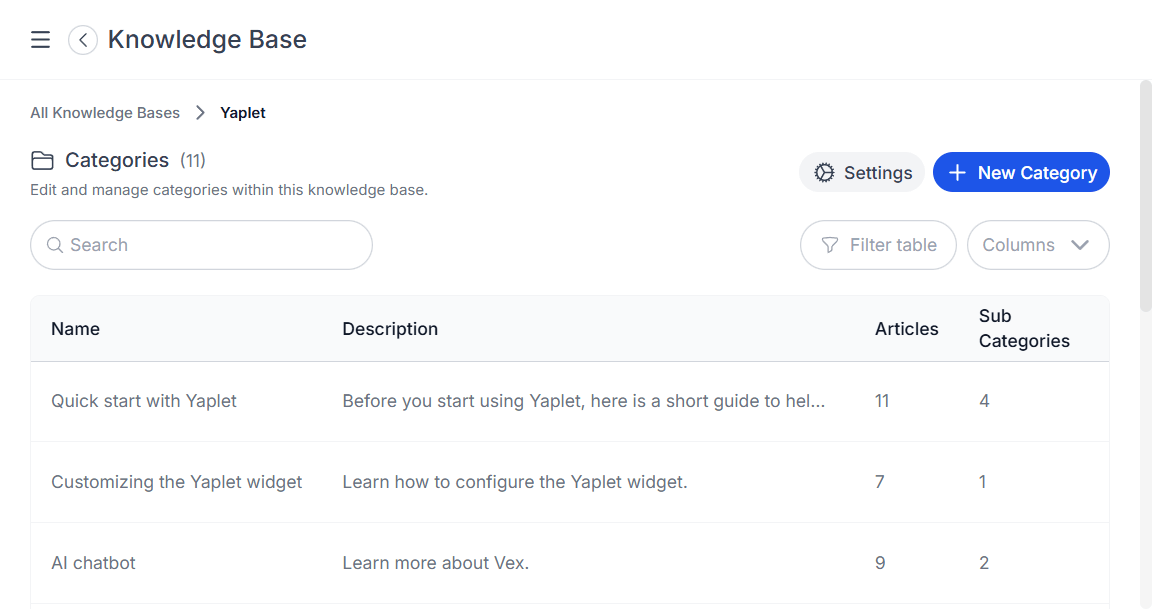
Task: Click the funnel filter icon
Action: tap(829, 245)
